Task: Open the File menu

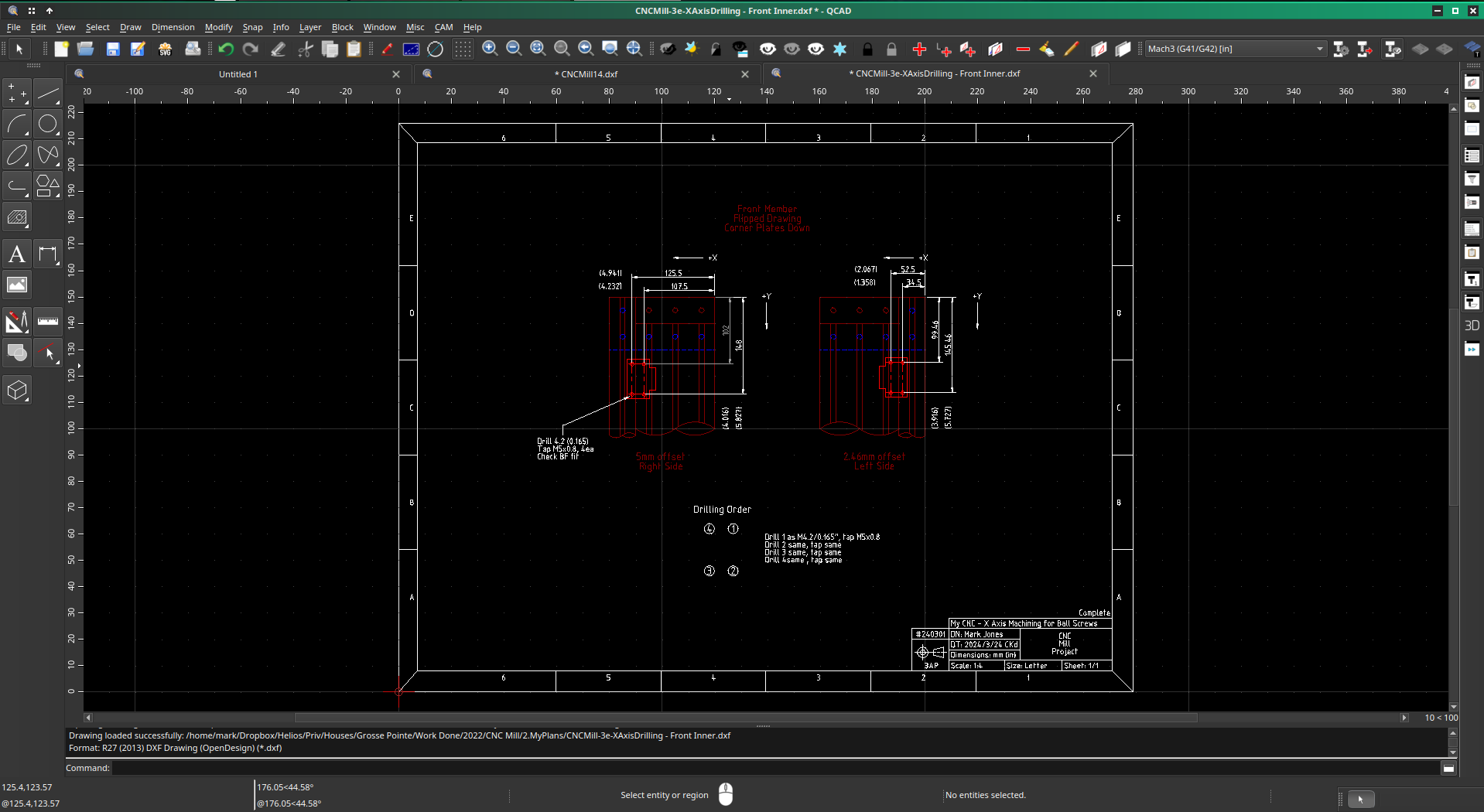Action: coord(14,27)
